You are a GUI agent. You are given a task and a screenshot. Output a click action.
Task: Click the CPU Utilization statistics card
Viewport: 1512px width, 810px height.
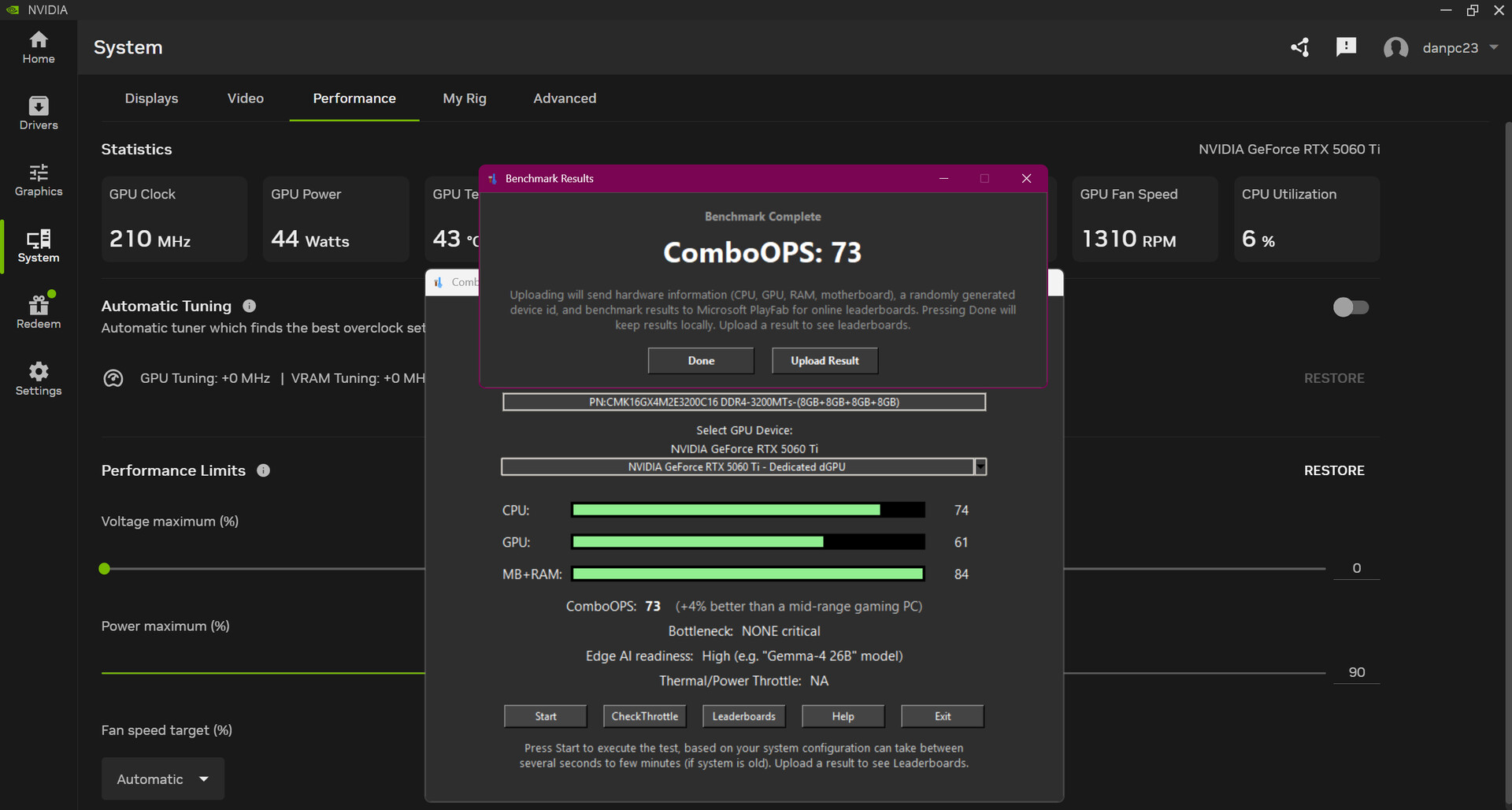point(1307,219)
